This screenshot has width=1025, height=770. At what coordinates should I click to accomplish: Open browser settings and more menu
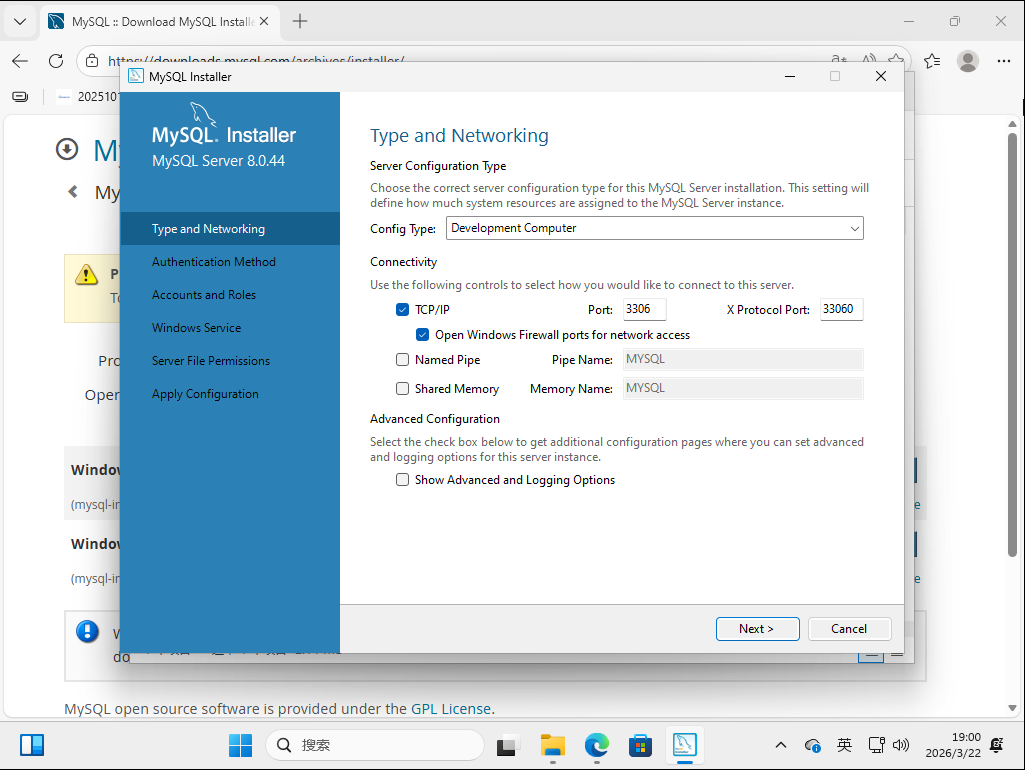[x=1004, y=61]
